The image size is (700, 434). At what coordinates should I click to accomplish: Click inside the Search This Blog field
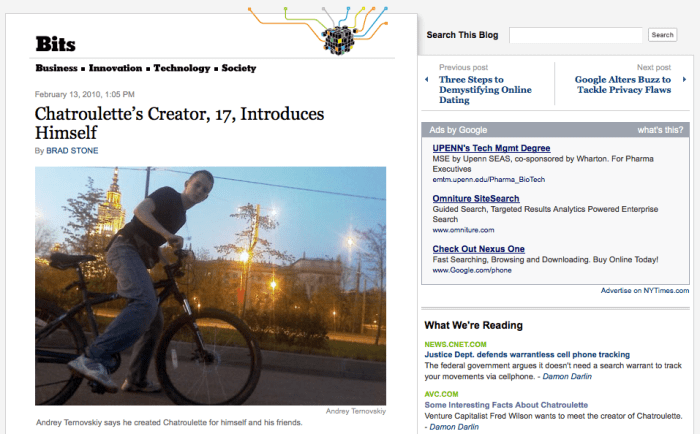coord(575,35)
